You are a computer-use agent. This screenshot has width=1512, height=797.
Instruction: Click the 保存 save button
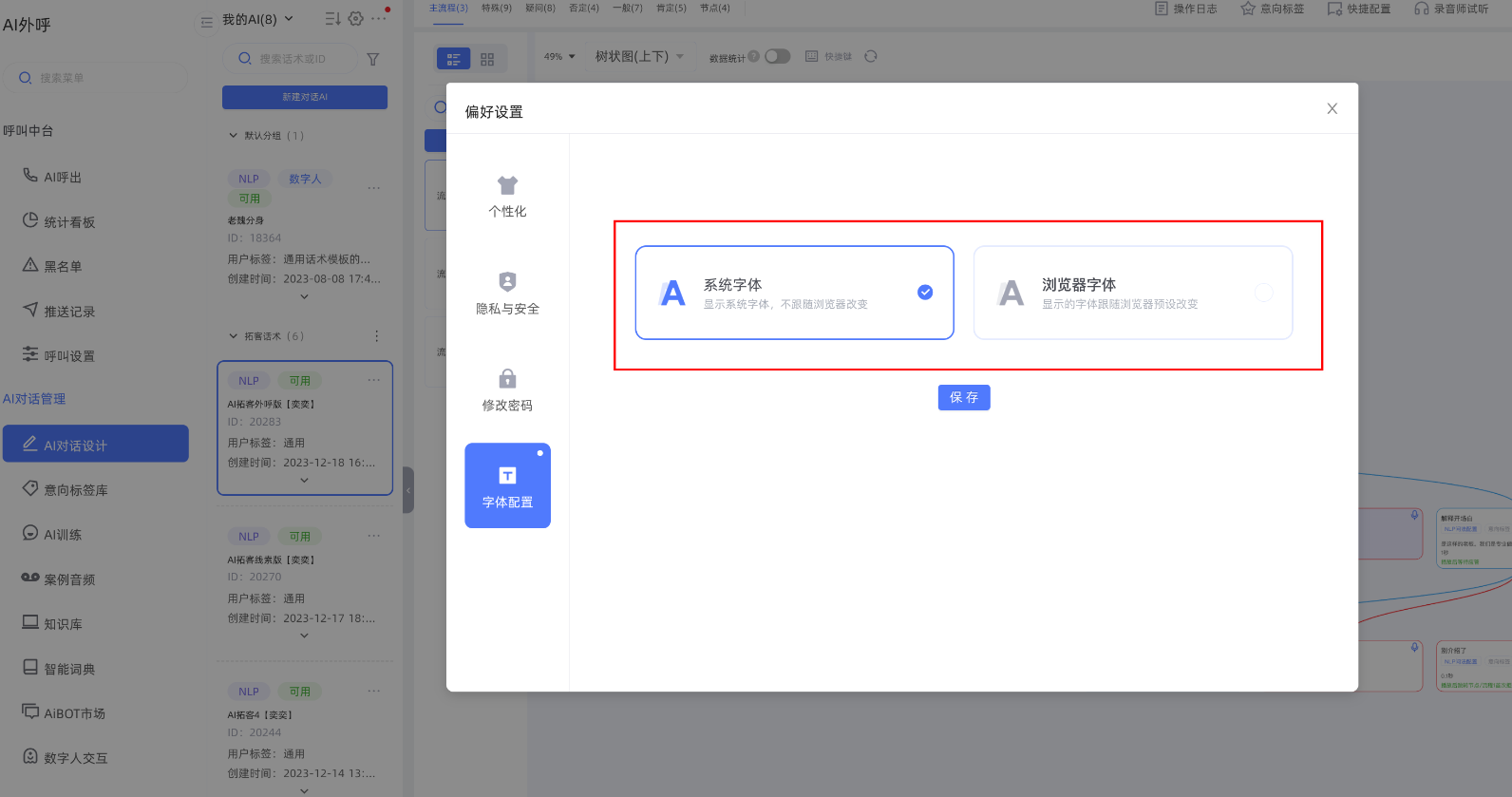[963, 397]
